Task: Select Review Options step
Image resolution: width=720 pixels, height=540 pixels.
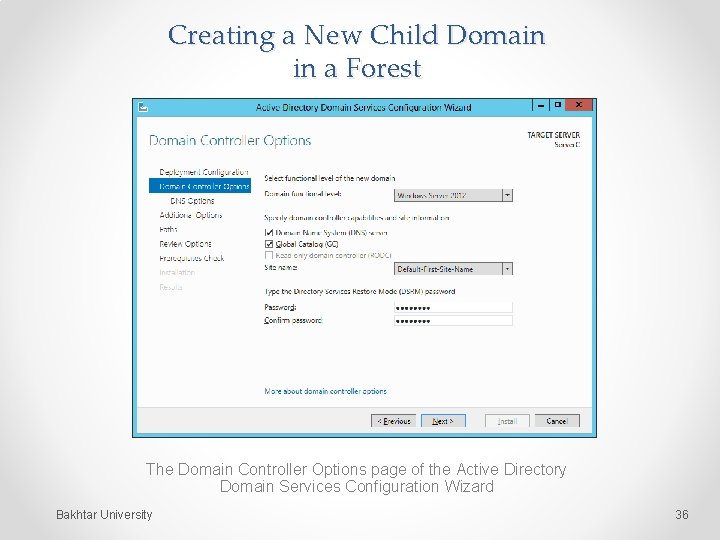Action: [x=185, y=244]
